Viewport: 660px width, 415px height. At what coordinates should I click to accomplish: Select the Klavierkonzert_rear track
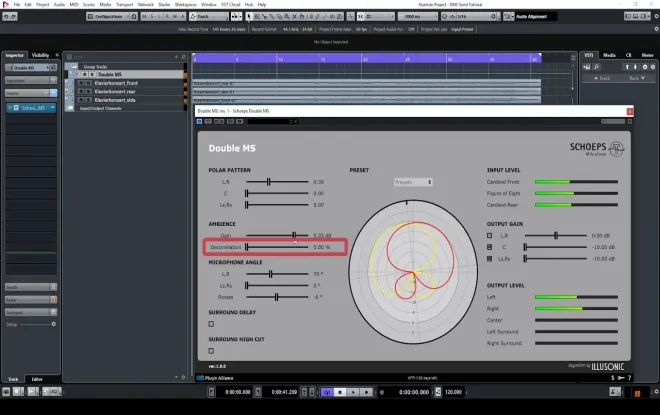click(x=115, y=91)
